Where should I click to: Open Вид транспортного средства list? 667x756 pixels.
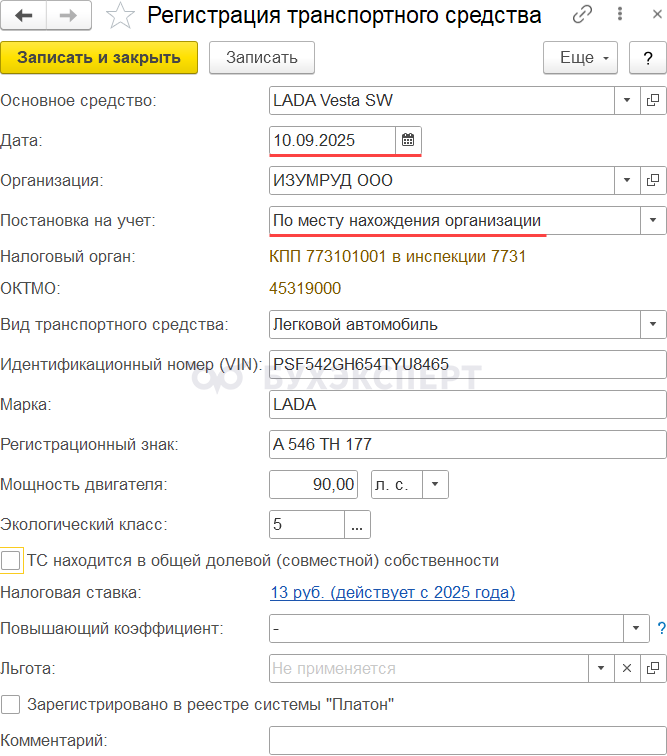click(653, 324)
